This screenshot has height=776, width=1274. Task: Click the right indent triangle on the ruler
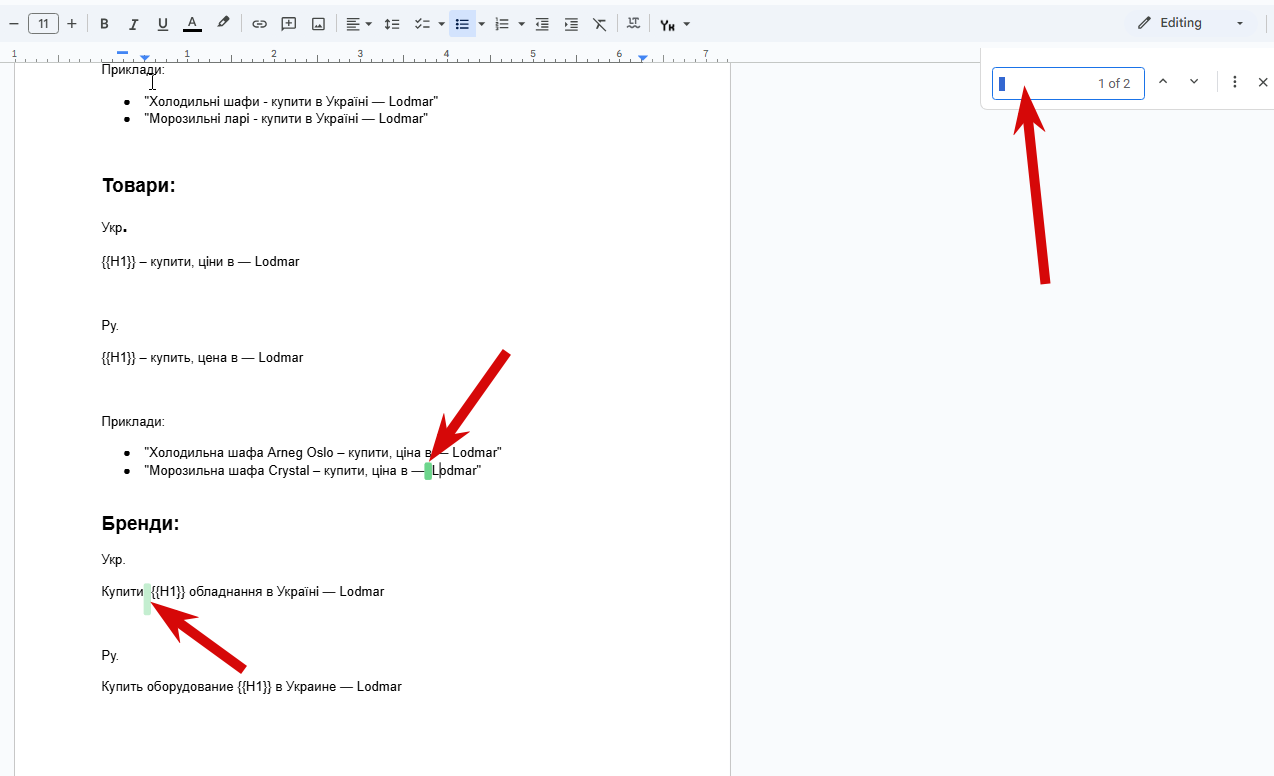coord(642,59)
